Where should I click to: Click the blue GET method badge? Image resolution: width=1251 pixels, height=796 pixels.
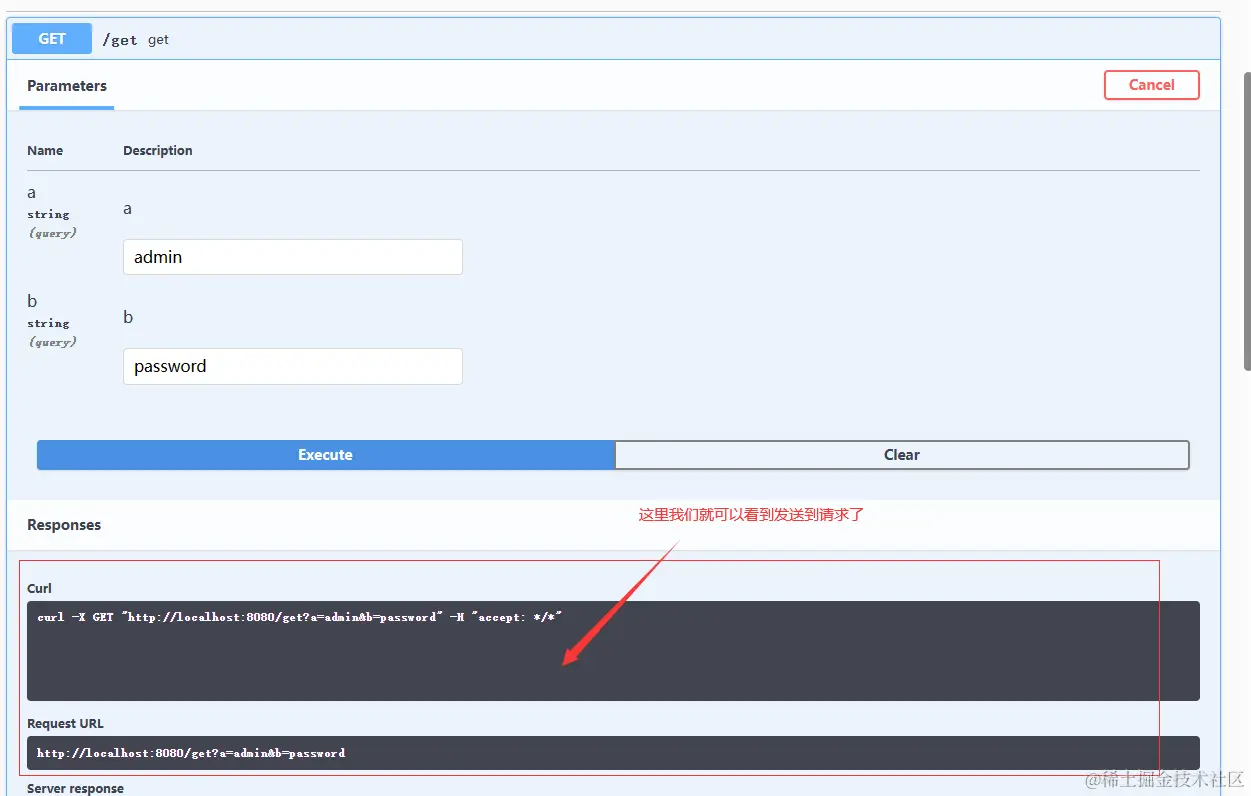coord(52,39)
